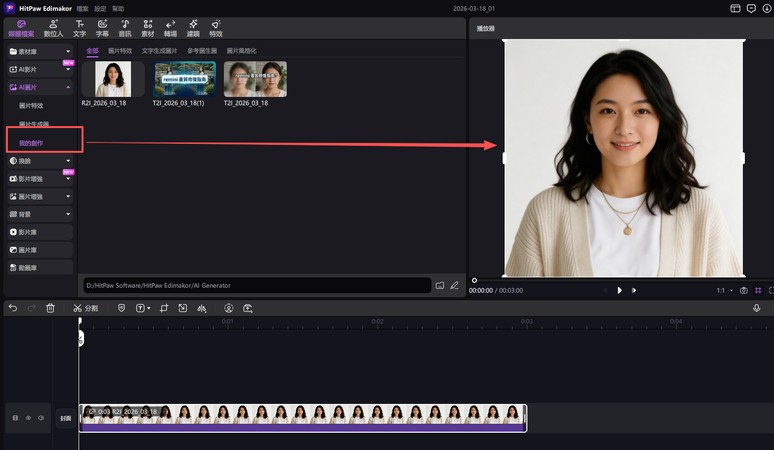
Task: Click the microphone voice-over icon
Action: coord(756,308)
